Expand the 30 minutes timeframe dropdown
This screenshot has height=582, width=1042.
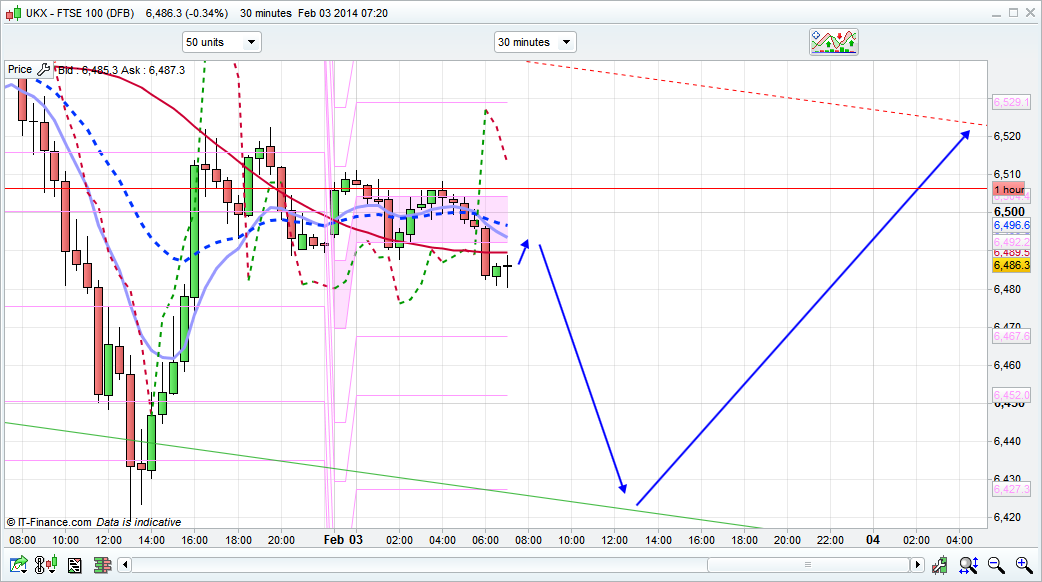click(535, 42)
